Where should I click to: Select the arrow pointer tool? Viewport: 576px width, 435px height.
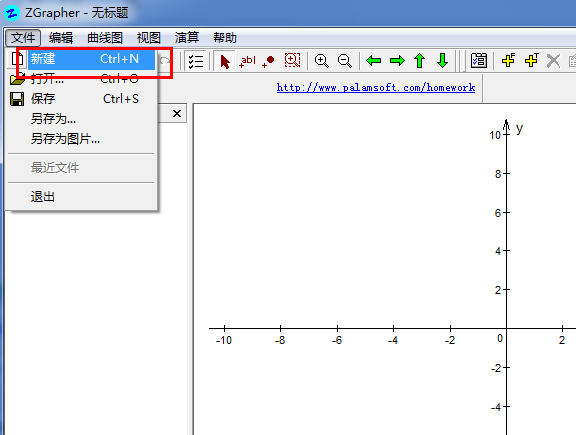(224, 61)
